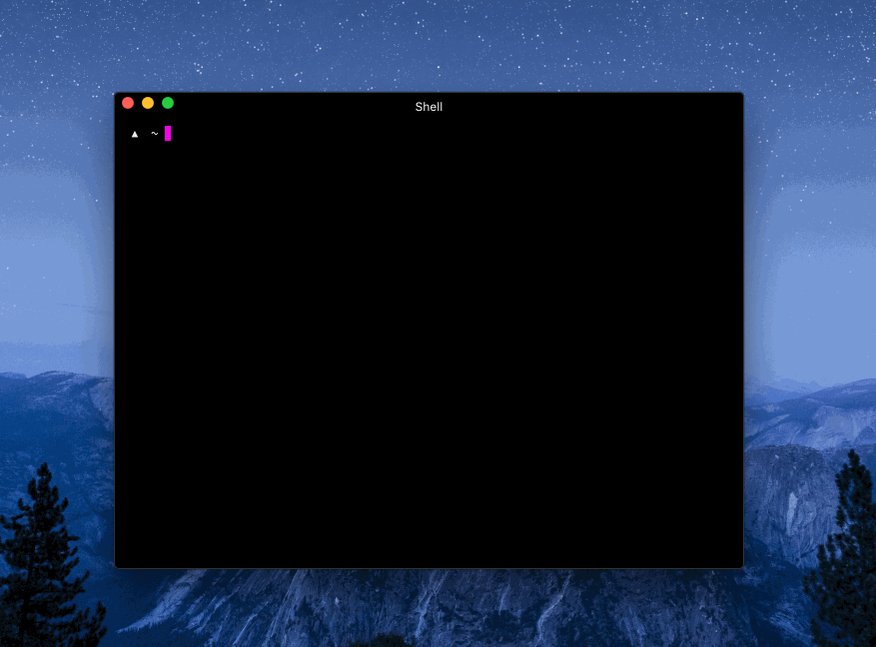Click the Shell window title text
The height and width of the screenshot is (647, 876).
click(429, 107)
